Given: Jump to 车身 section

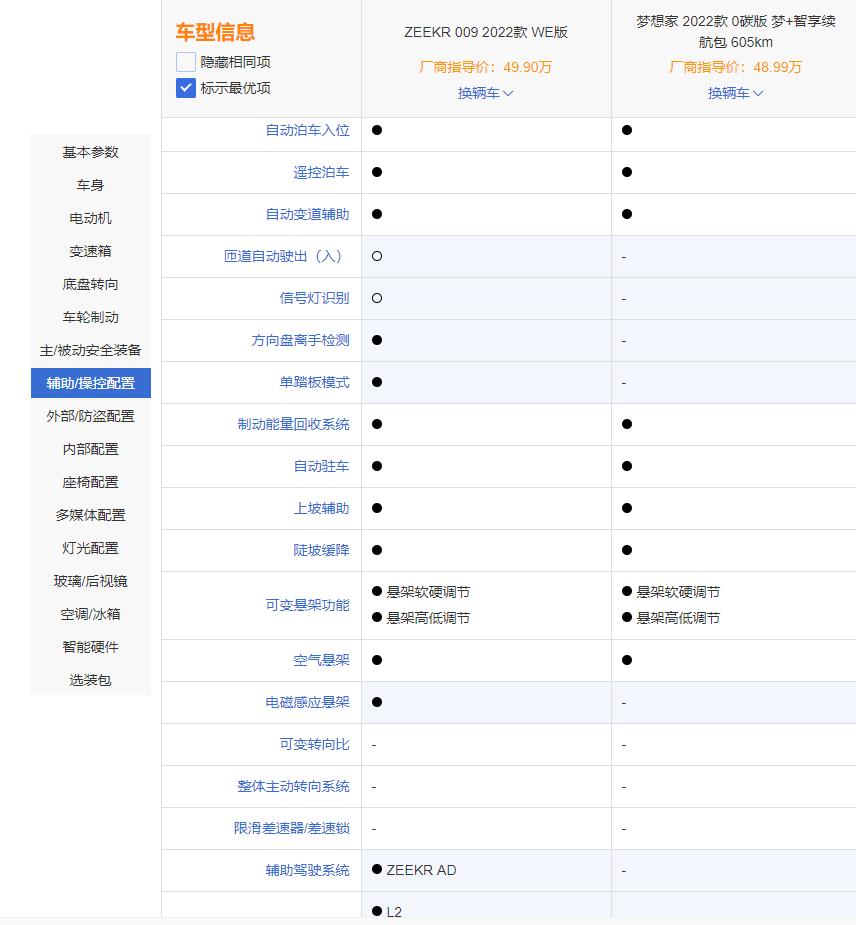Looking at the screenshot, I should pyautogui.click(x=91, y=185).
